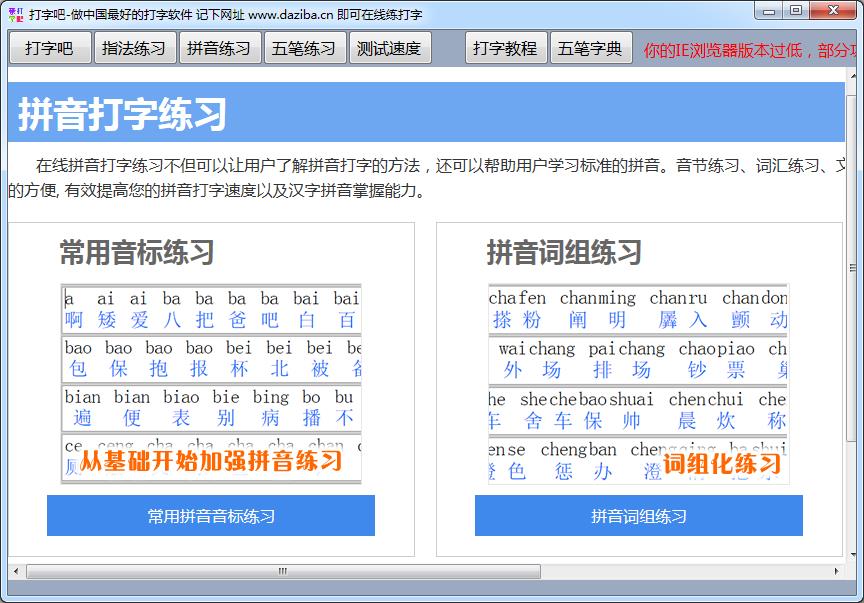Open the 测试速度 typing test
The image size is (864, 603).
(389, 48)
